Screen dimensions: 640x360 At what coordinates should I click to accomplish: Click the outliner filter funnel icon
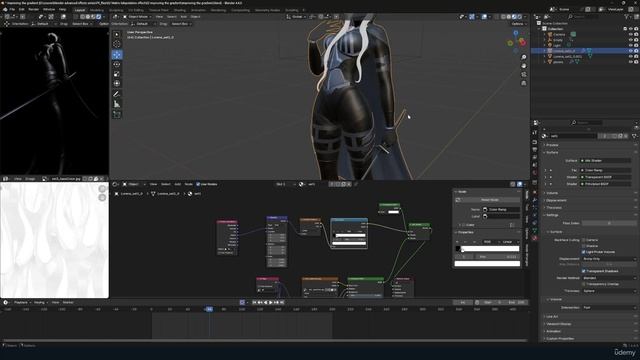pos(627,17)
